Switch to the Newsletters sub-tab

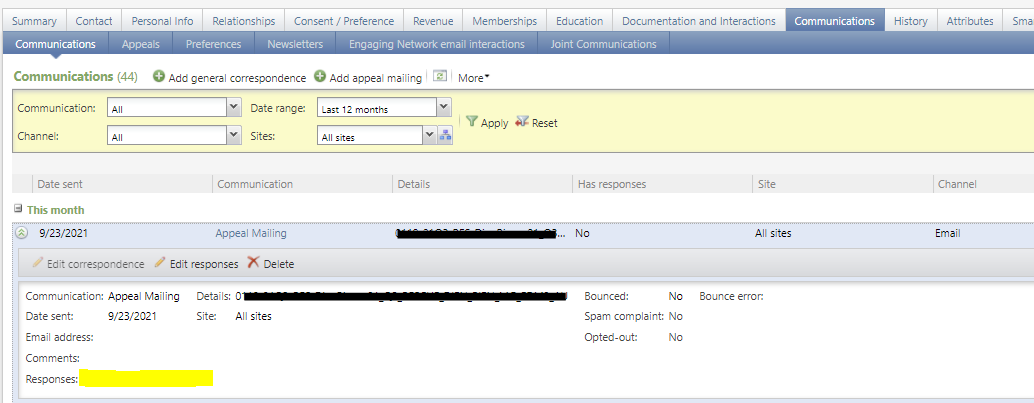click(295, 44)
